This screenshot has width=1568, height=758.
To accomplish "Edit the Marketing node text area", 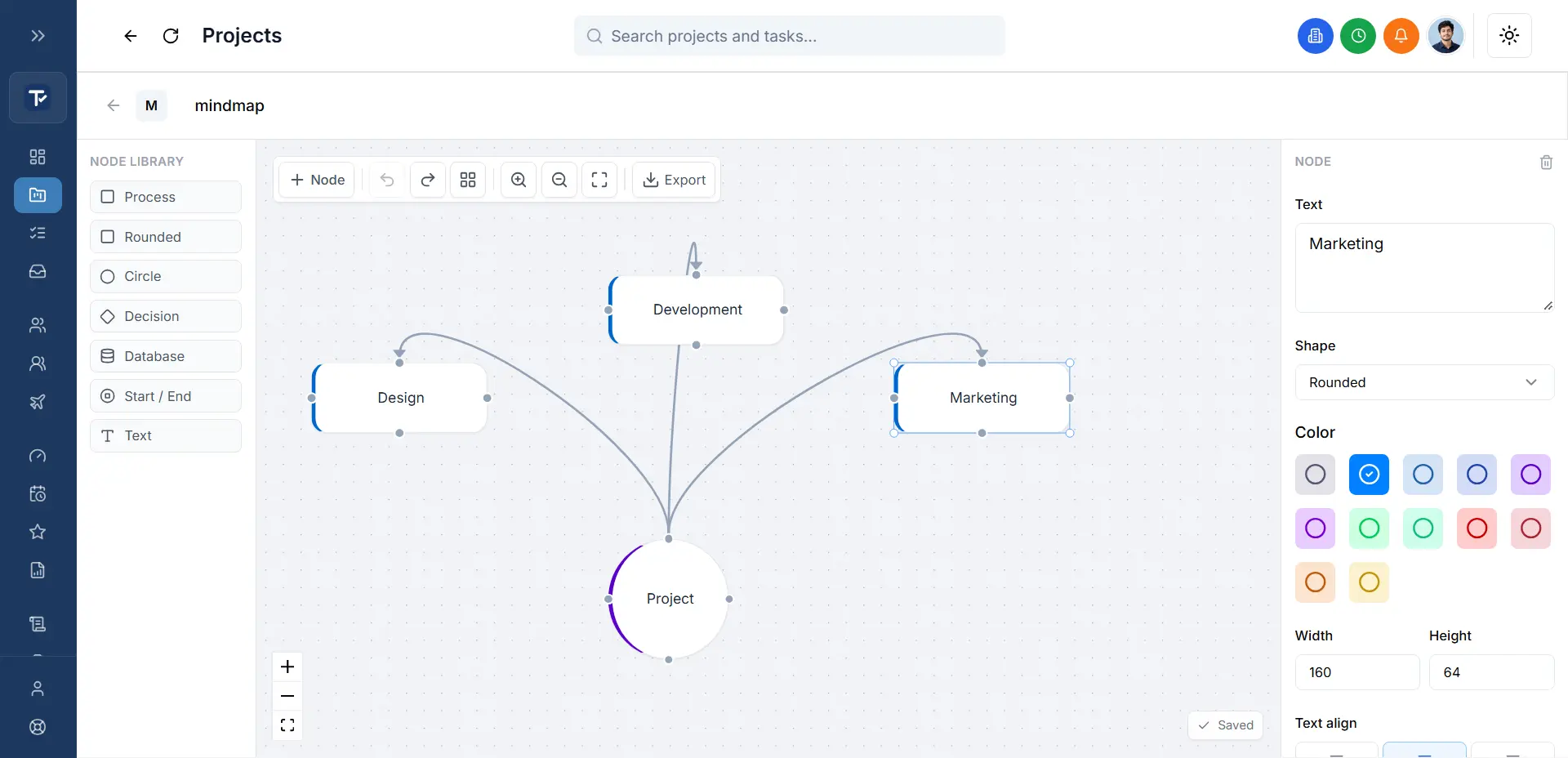I will click(1424, 268).
